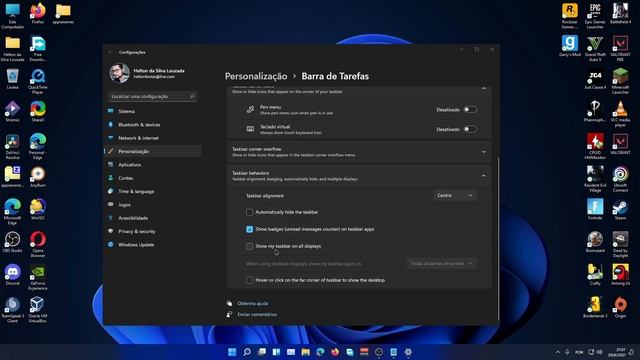Go to Bluetooth & devices
640x360 pixels.
153,124
